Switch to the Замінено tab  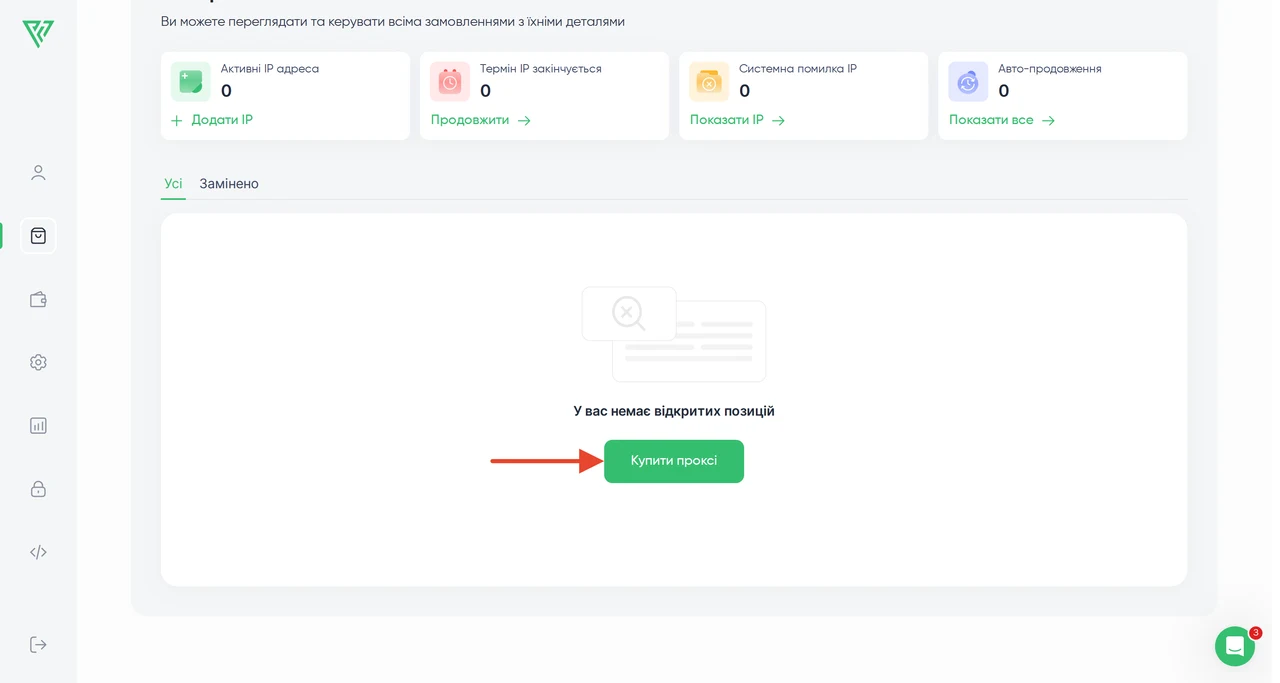229,184
